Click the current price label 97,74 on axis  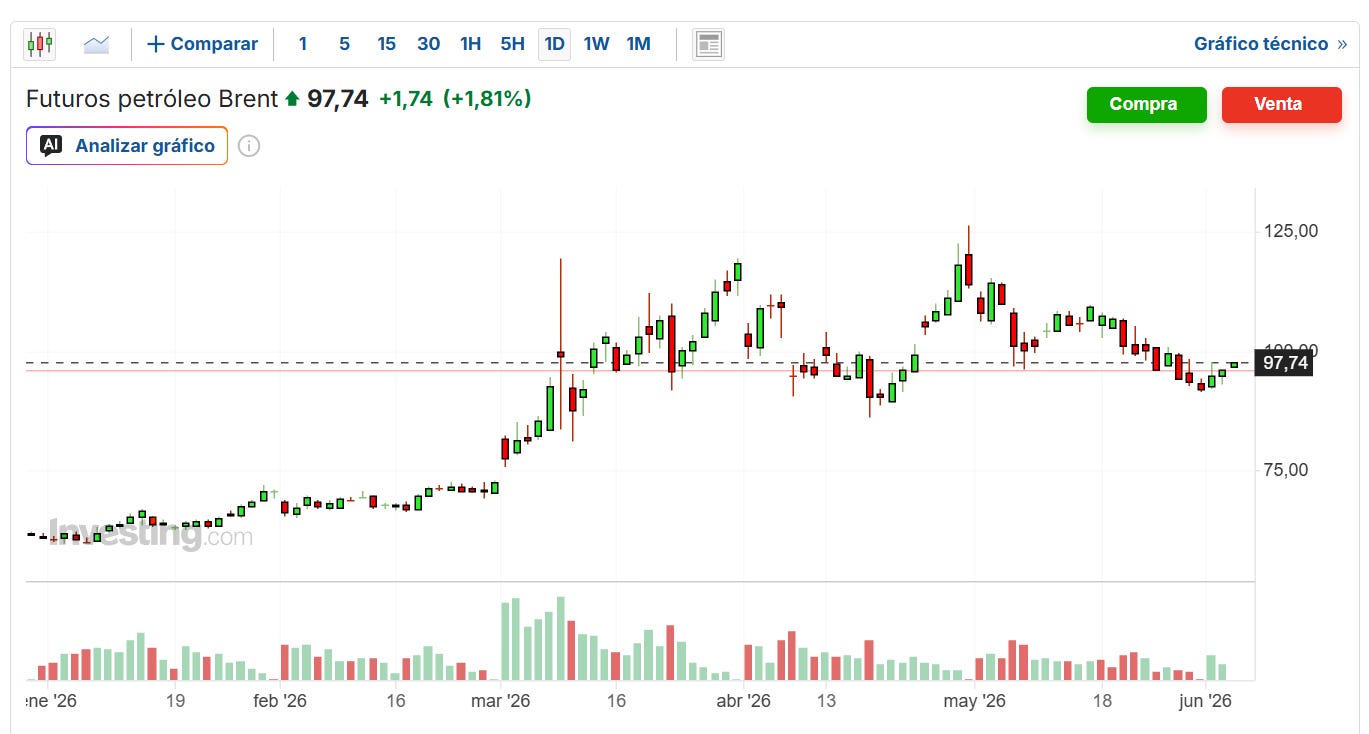[1285, 363]
